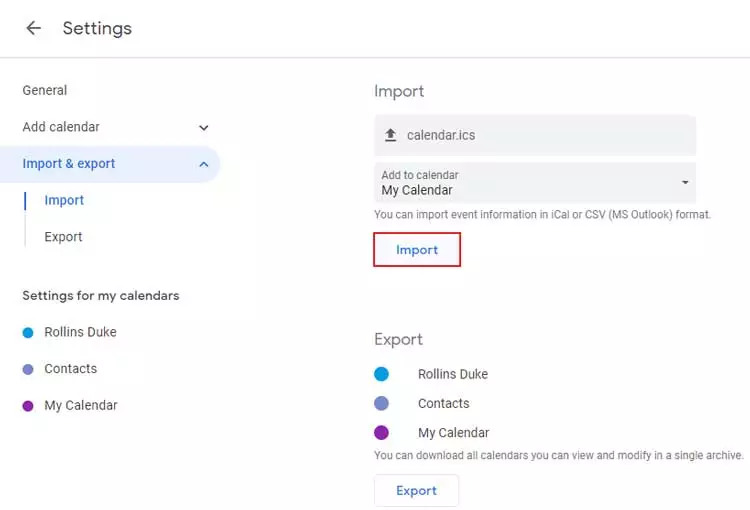Open Contacts calendar settings in sidebar
Image resolution: width=750 pixels, height=510 pixels.
click(x=71, y=368)
